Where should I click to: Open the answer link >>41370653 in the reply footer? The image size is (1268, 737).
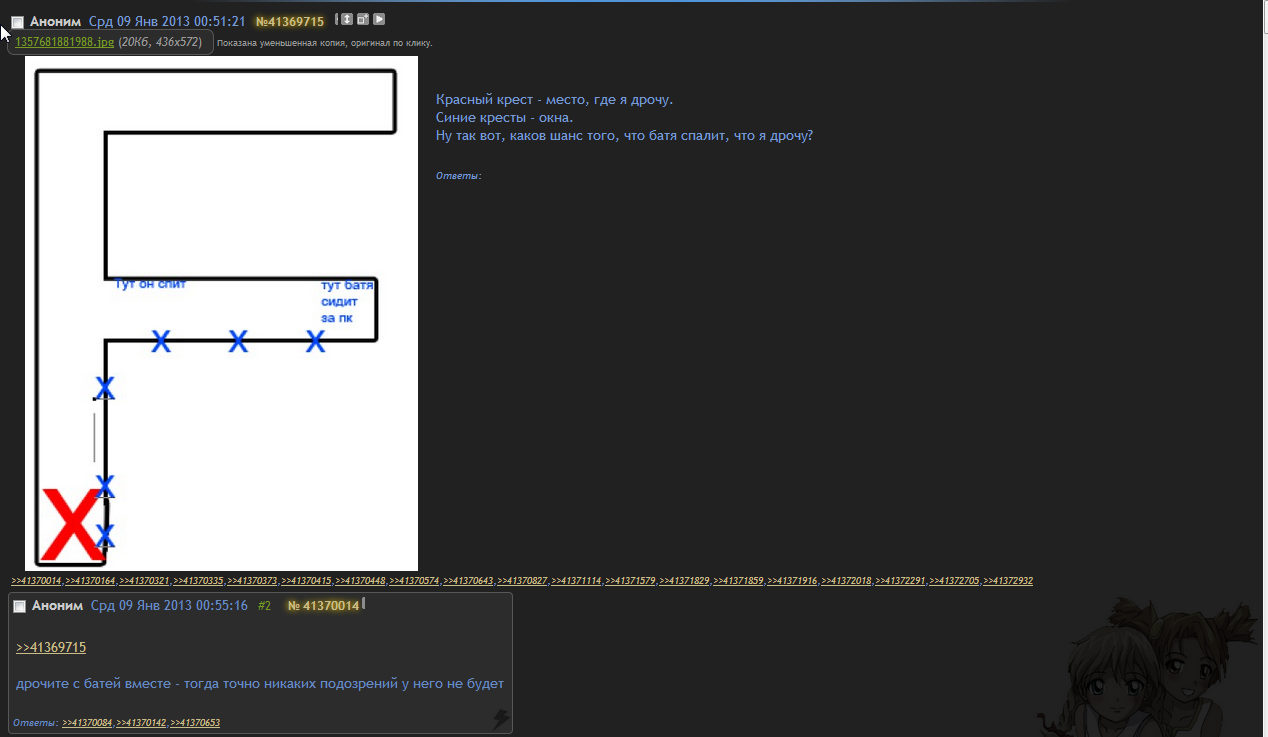click(195, 723)
